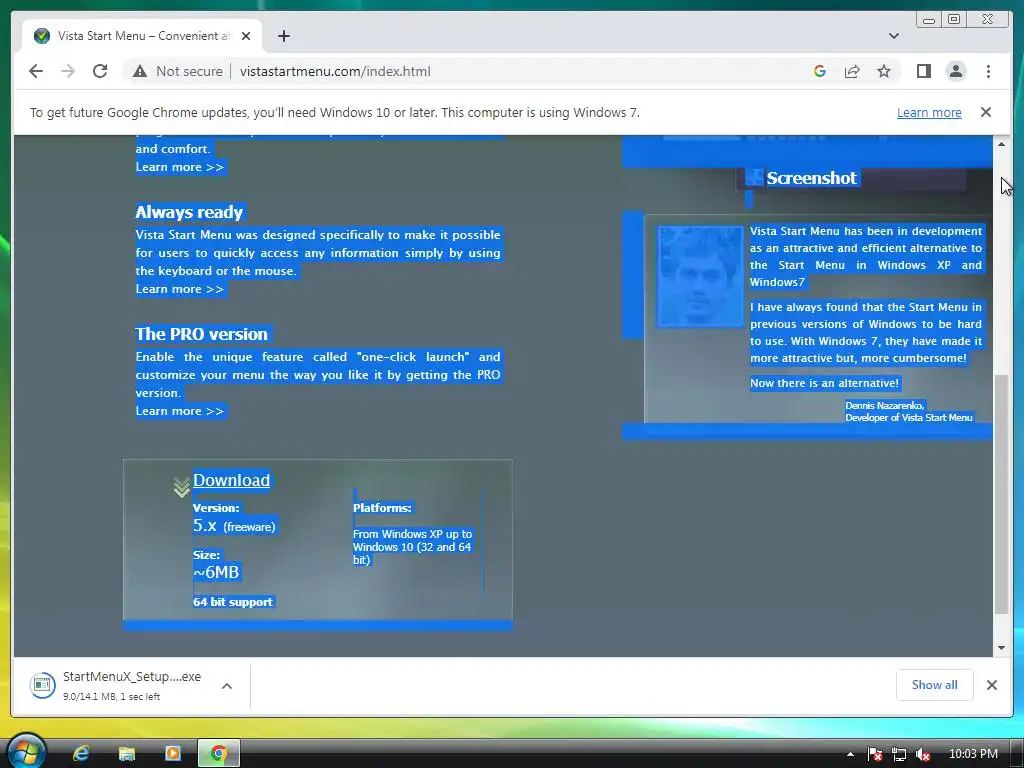The image size is (1024, 768).
Task: Open Windows Media Player from taskbar
Action: [x=173, y=754]
